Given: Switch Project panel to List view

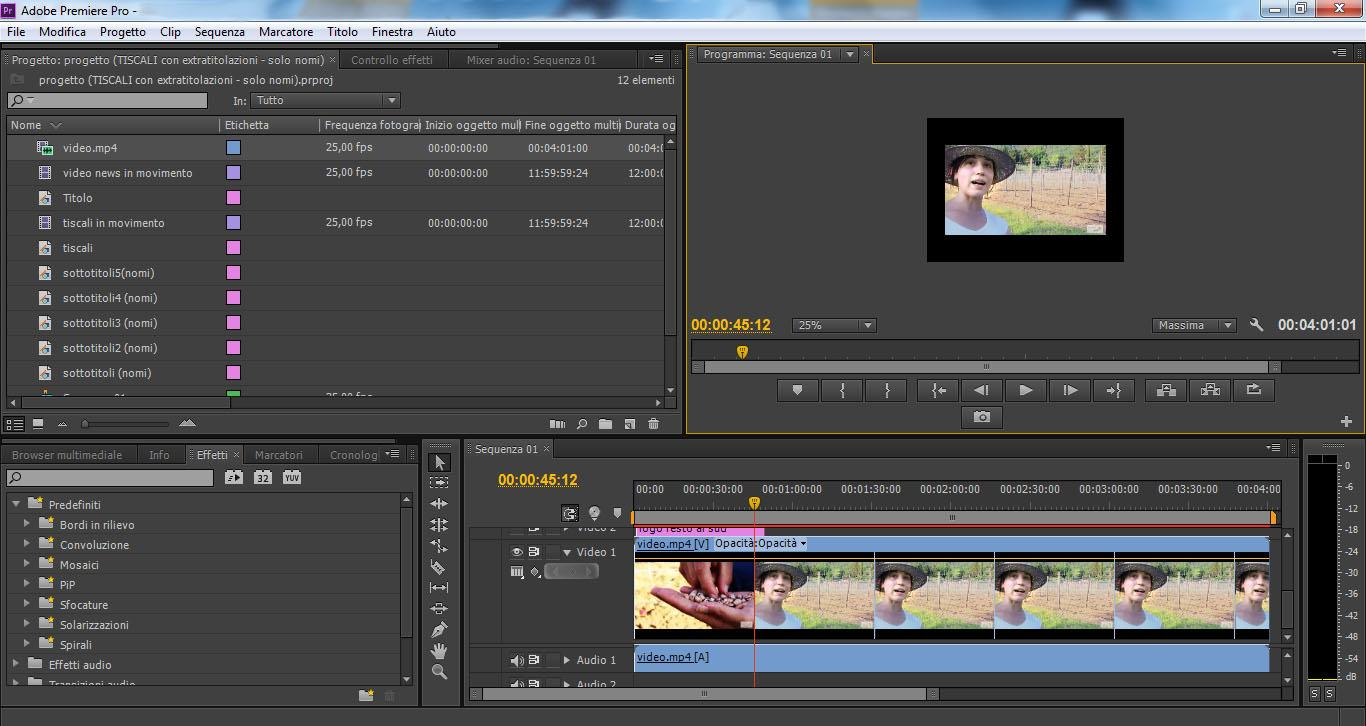Looking at the screenshot, I should pos(15,424).
